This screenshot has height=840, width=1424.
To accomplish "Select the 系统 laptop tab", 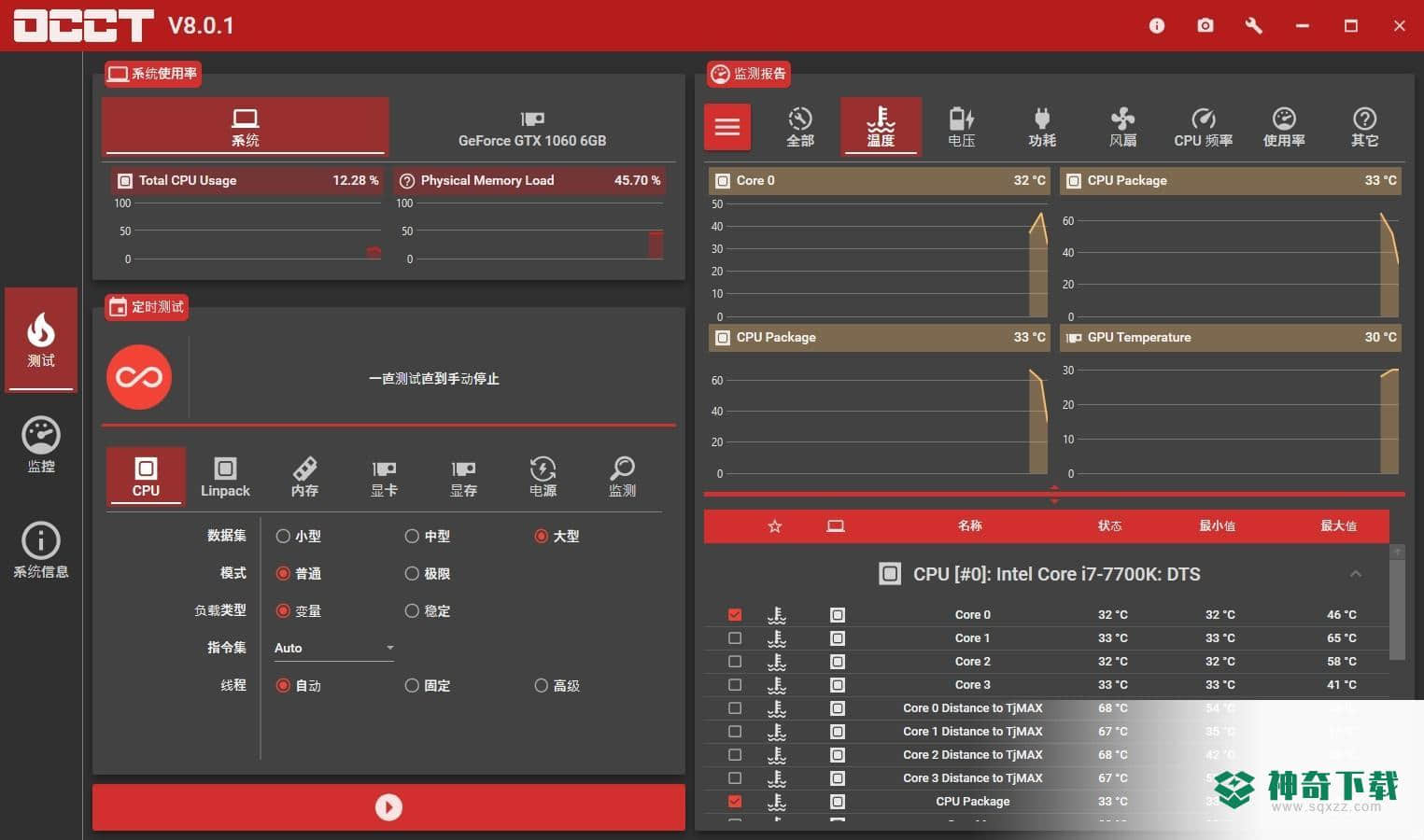I will click(x=246, y=126).
